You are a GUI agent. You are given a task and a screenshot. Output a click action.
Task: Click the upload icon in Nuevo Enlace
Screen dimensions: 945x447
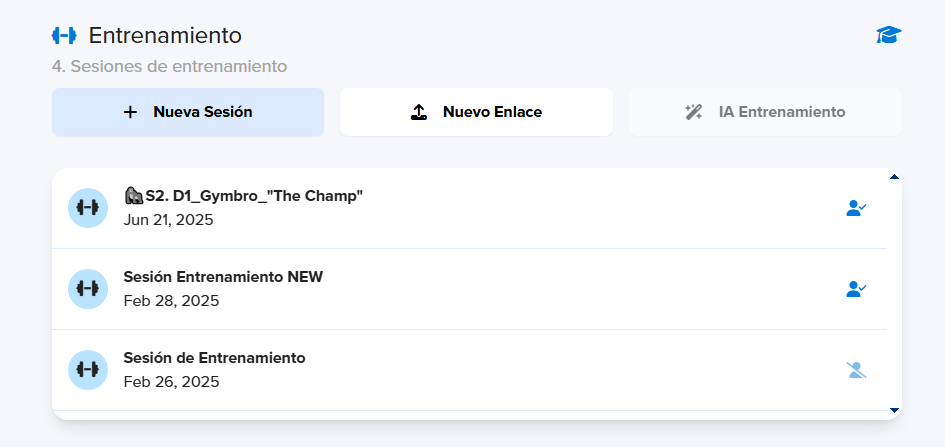click(x=419, y=112)
